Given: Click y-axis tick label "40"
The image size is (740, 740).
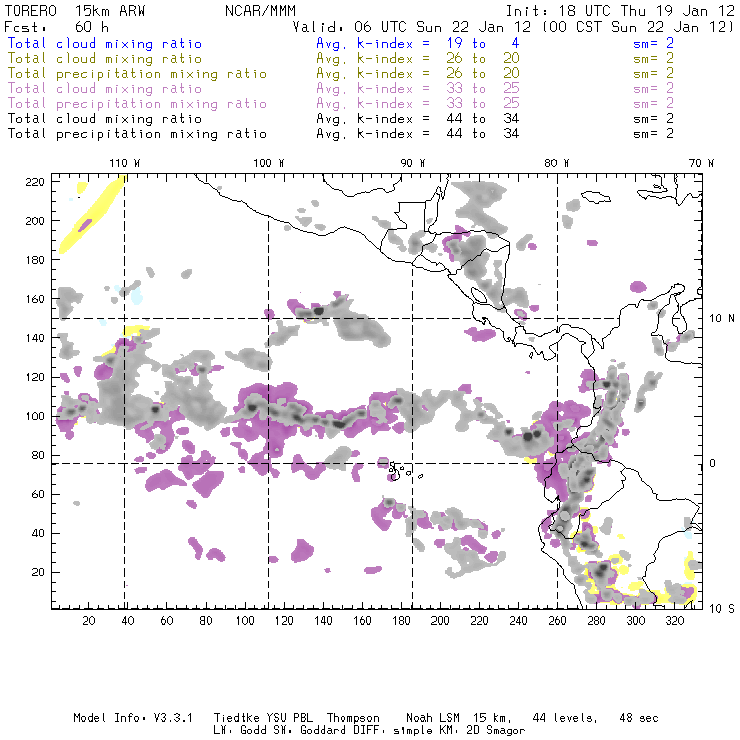Looking at the screenshot, I should 38,533.
